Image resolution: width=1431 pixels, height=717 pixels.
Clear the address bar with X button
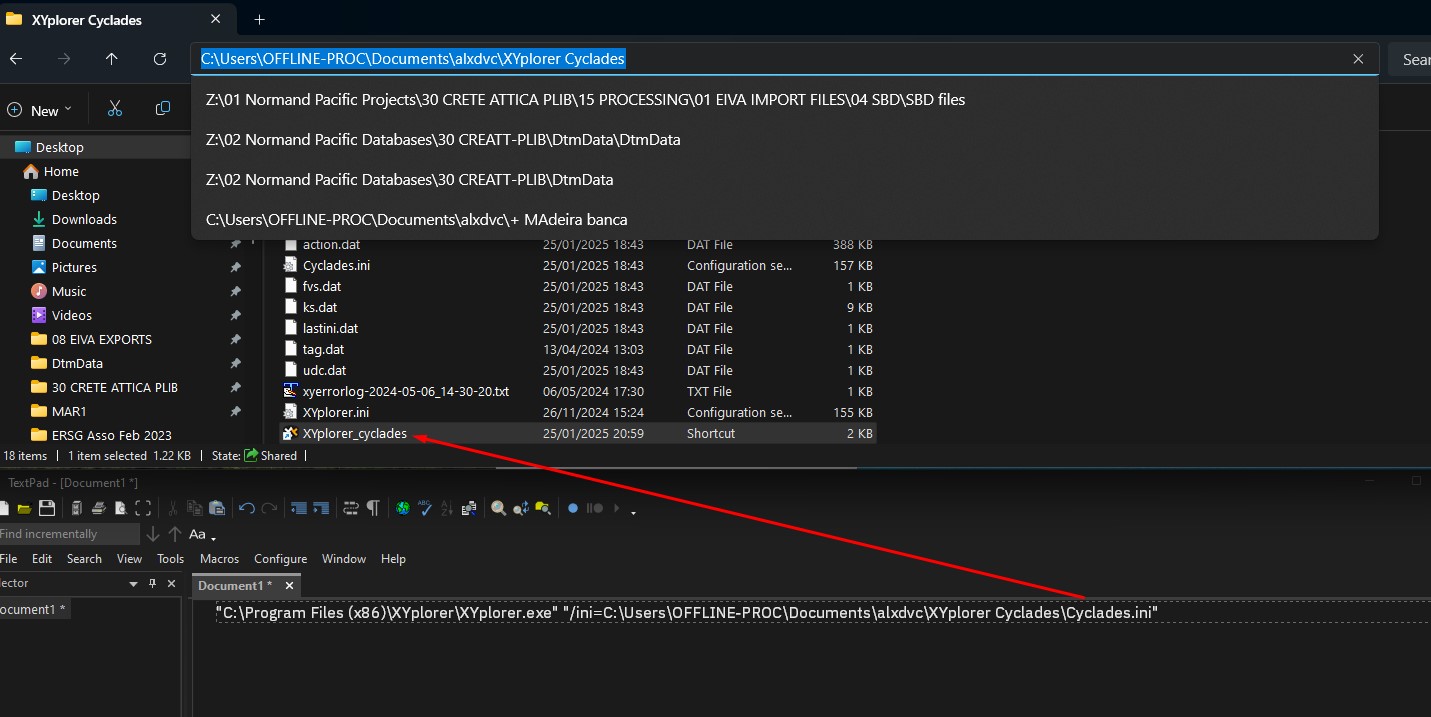click(x=1358, y=59)
